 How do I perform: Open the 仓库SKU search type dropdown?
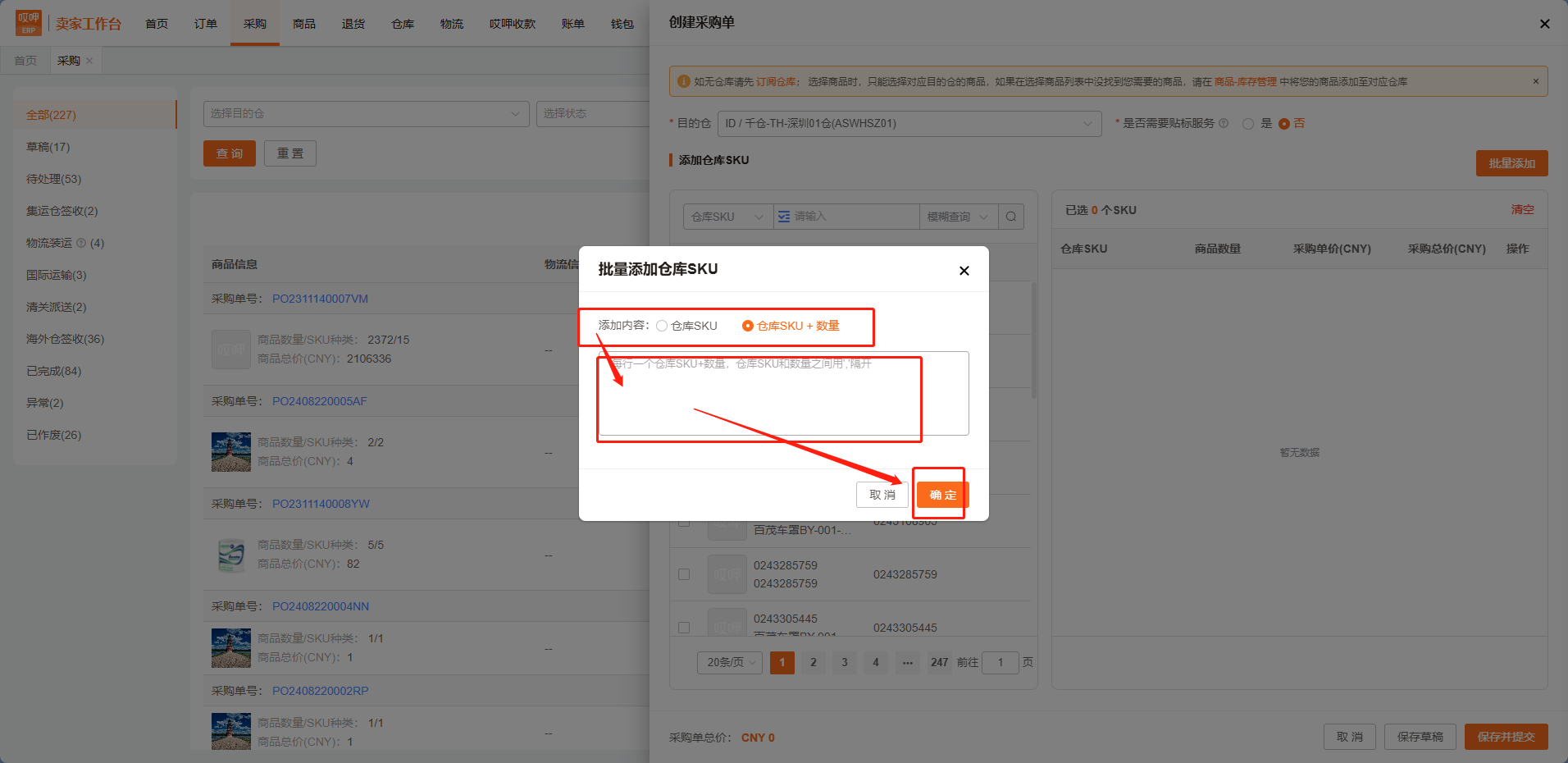click(x=728, y=217)
